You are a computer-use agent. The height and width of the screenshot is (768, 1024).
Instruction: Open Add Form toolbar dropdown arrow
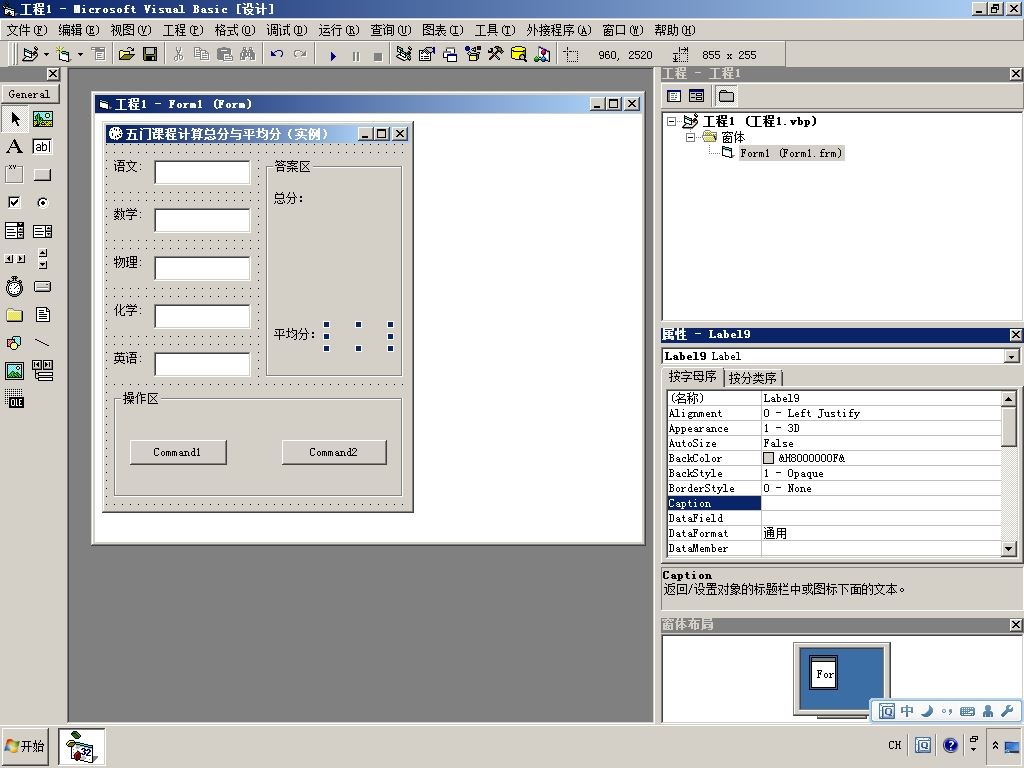tap(80, 54)
